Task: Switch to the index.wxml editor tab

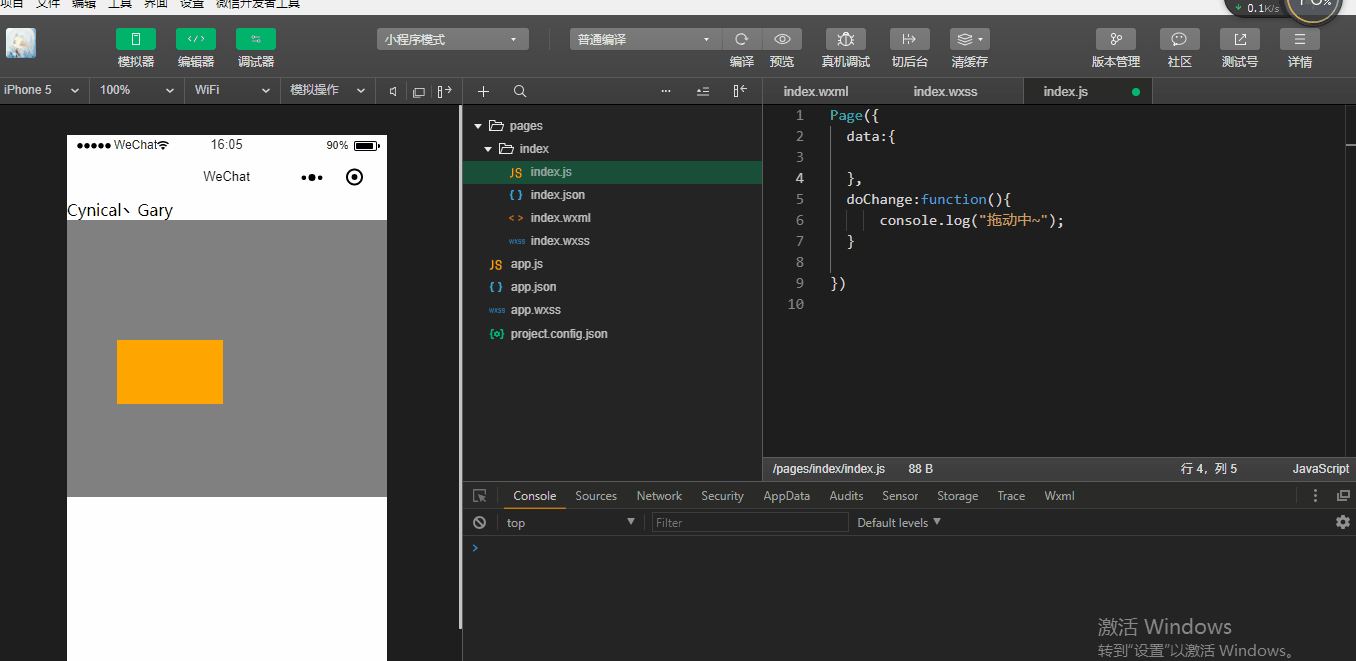Action: [x=816, y=91]
